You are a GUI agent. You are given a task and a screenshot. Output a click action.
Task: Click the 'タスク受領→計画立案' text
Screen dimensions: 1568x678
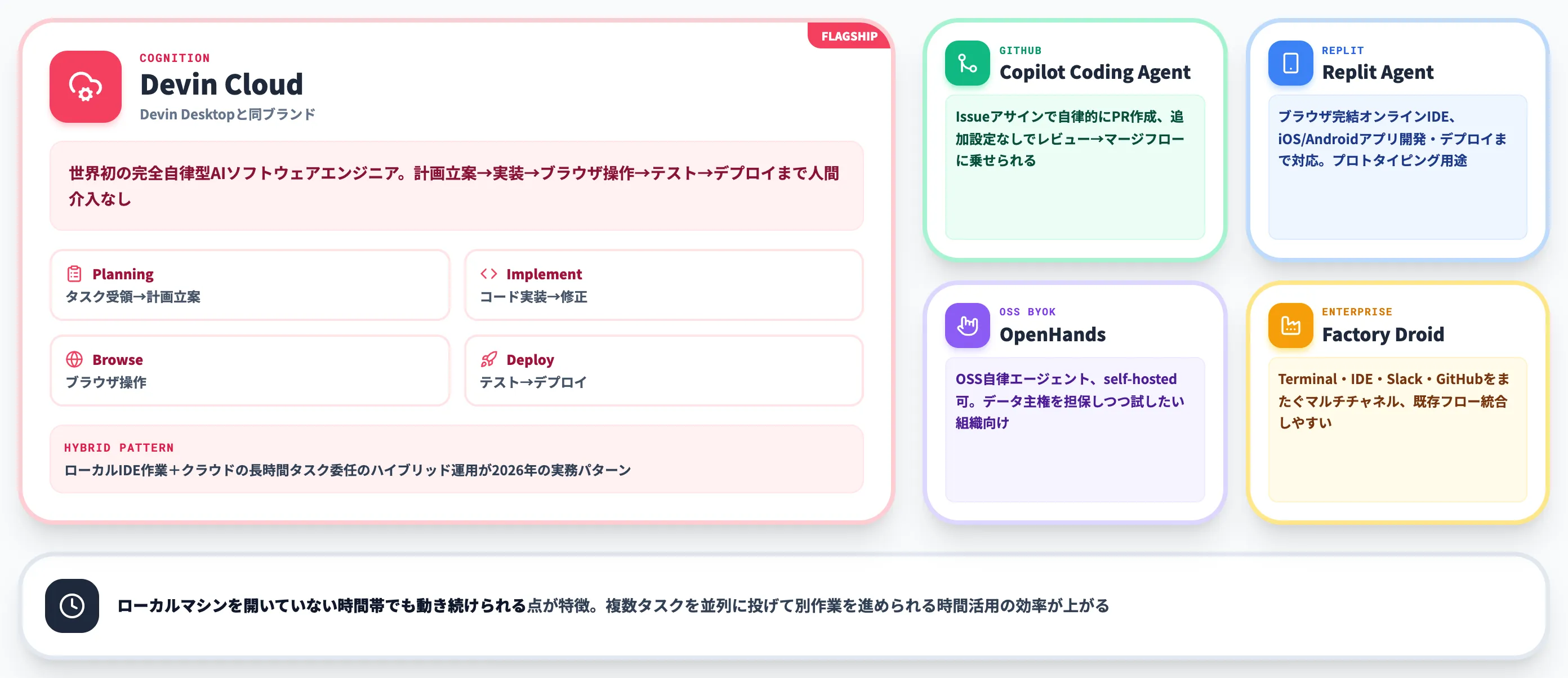[133, 297]
